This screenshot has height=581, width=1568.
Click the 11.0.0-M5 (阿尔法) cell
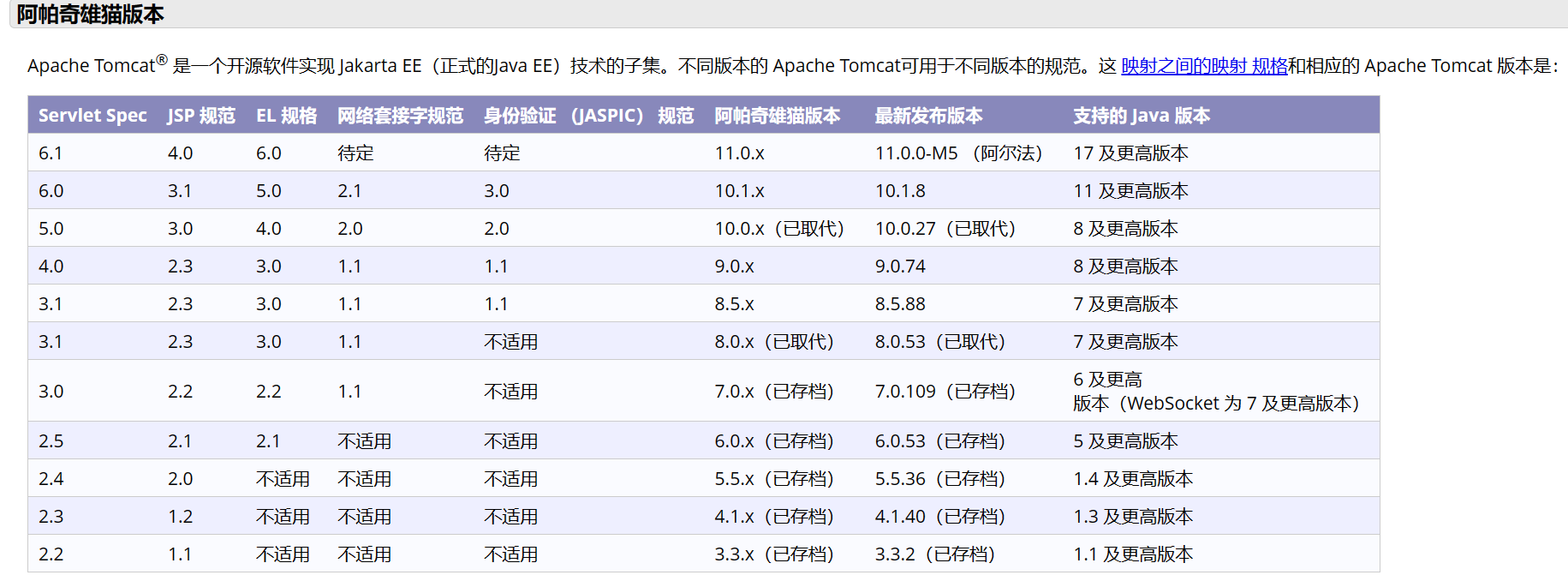958,153
